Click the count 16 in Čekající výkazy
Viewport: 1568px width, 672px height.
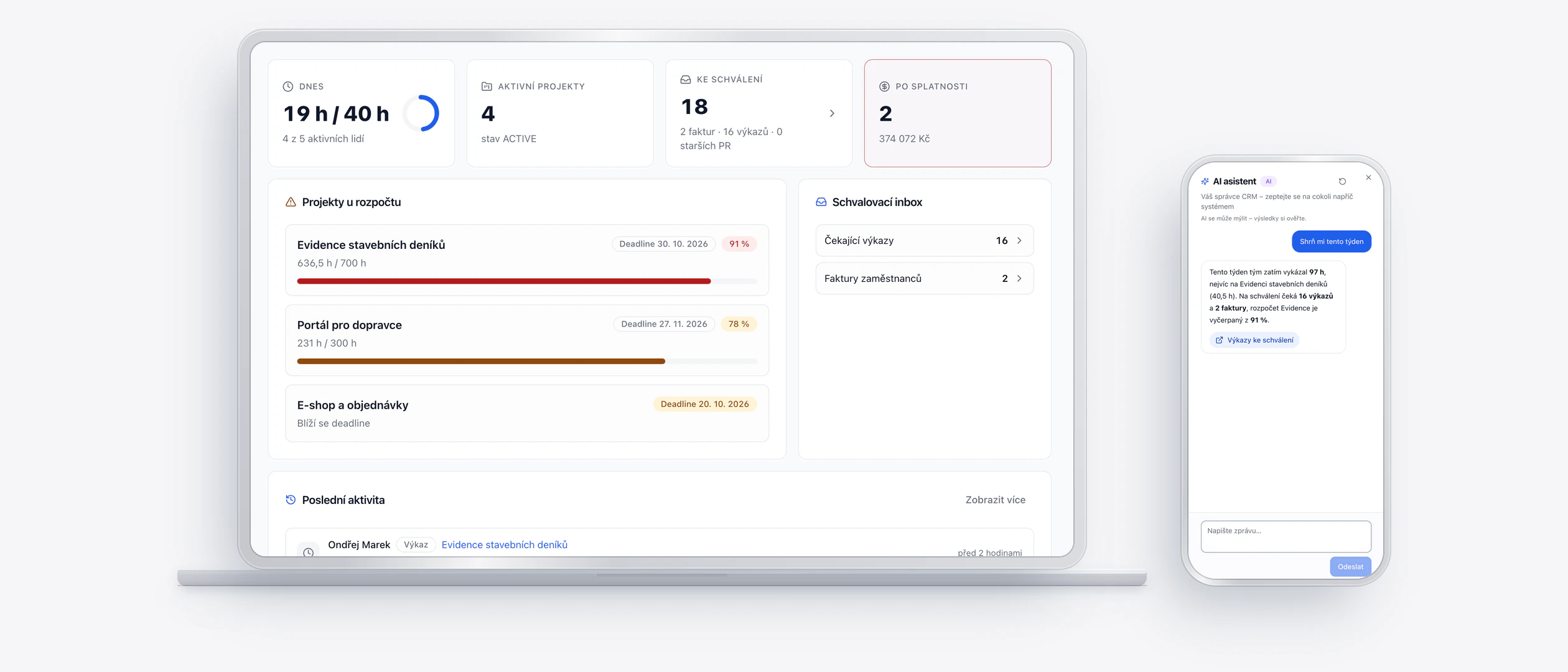(1002, 241)
